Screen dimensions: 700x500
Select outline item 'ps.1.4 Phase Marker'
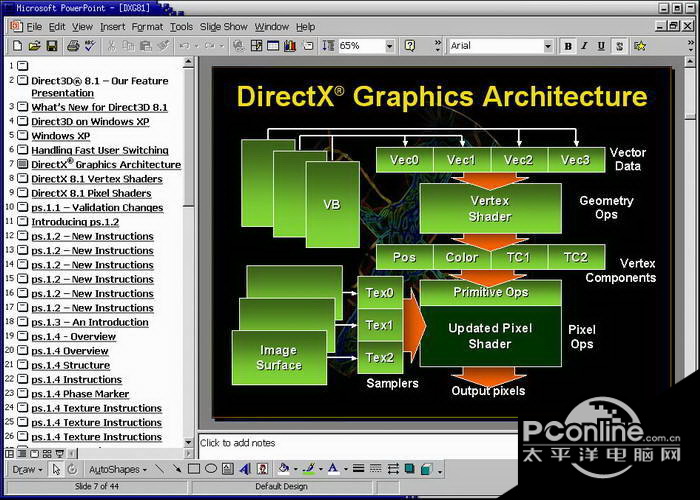[x=80, y=394]
